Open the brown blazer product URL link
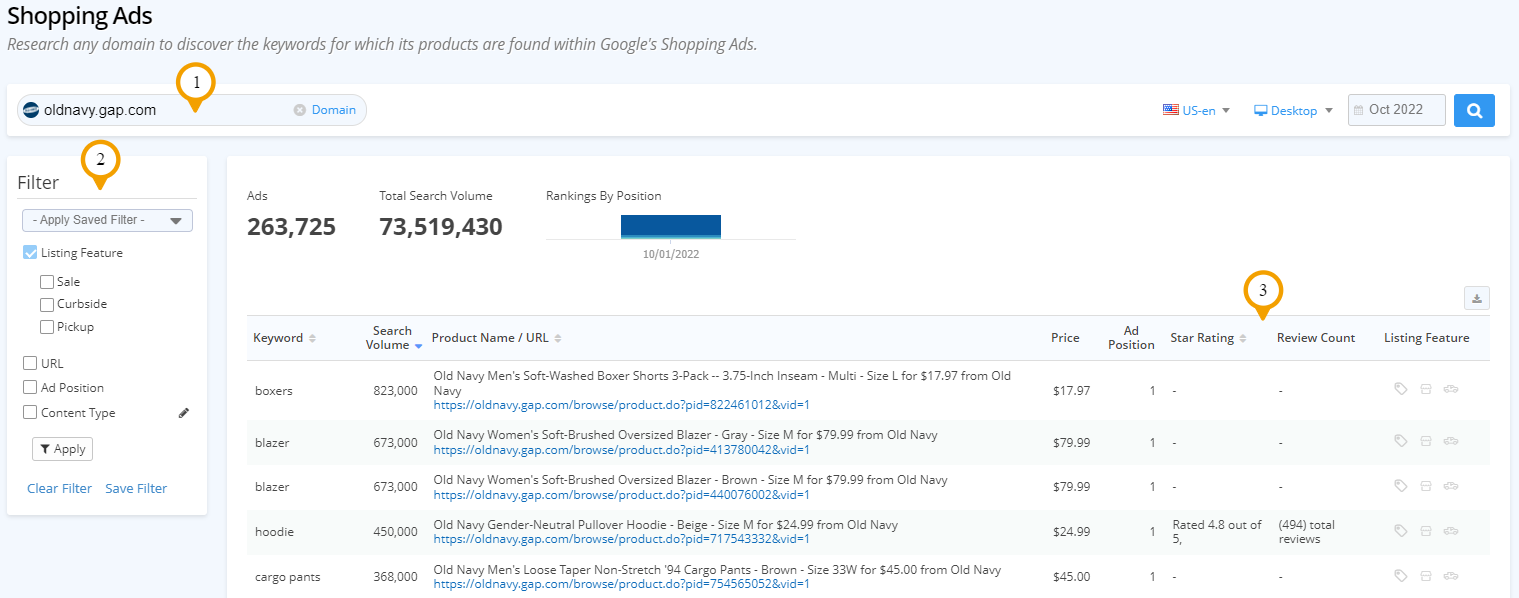 point(621,494)
